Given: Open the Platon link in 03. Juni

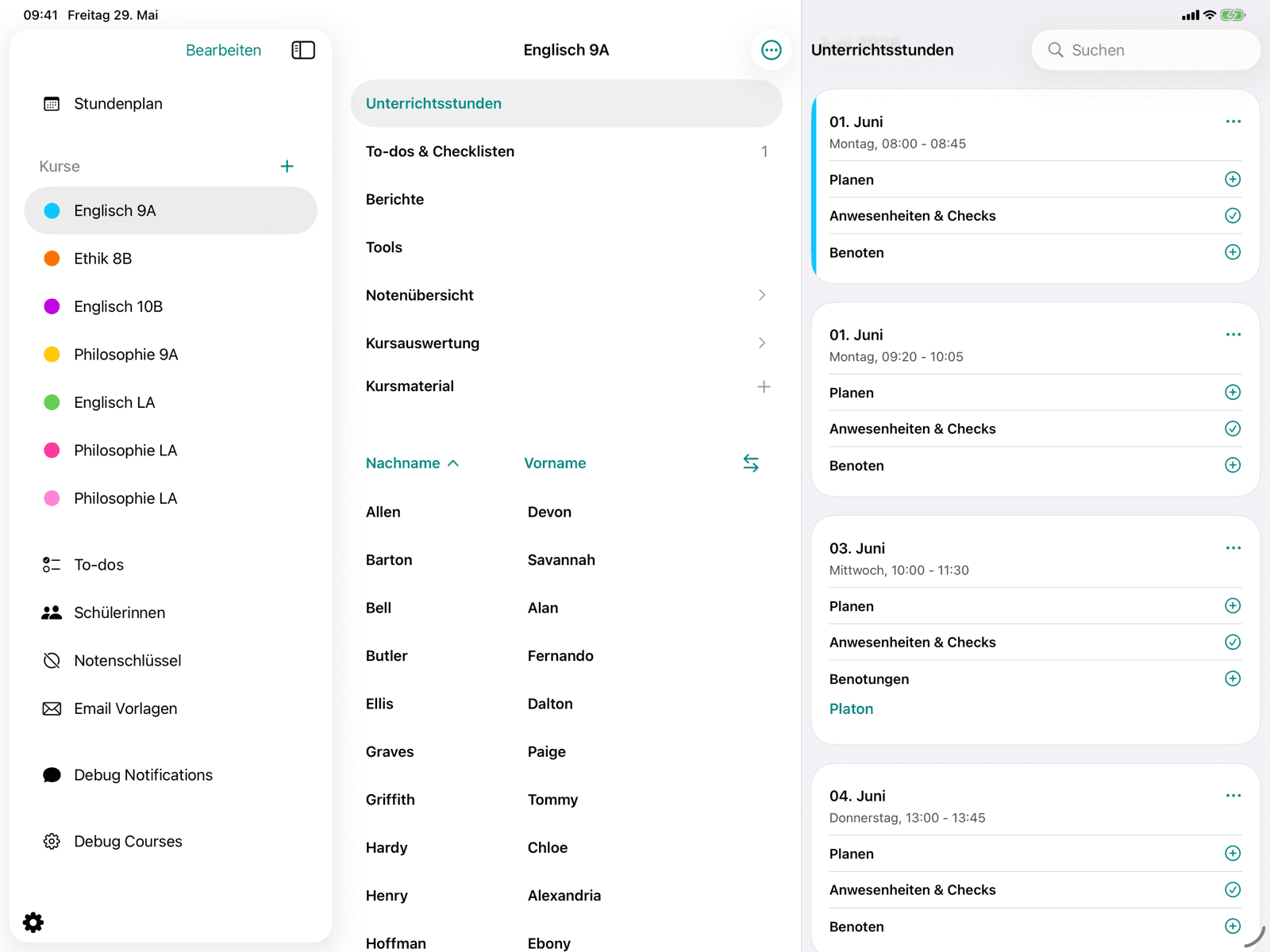Looking at the screenshot, I should tap(851, 709).
